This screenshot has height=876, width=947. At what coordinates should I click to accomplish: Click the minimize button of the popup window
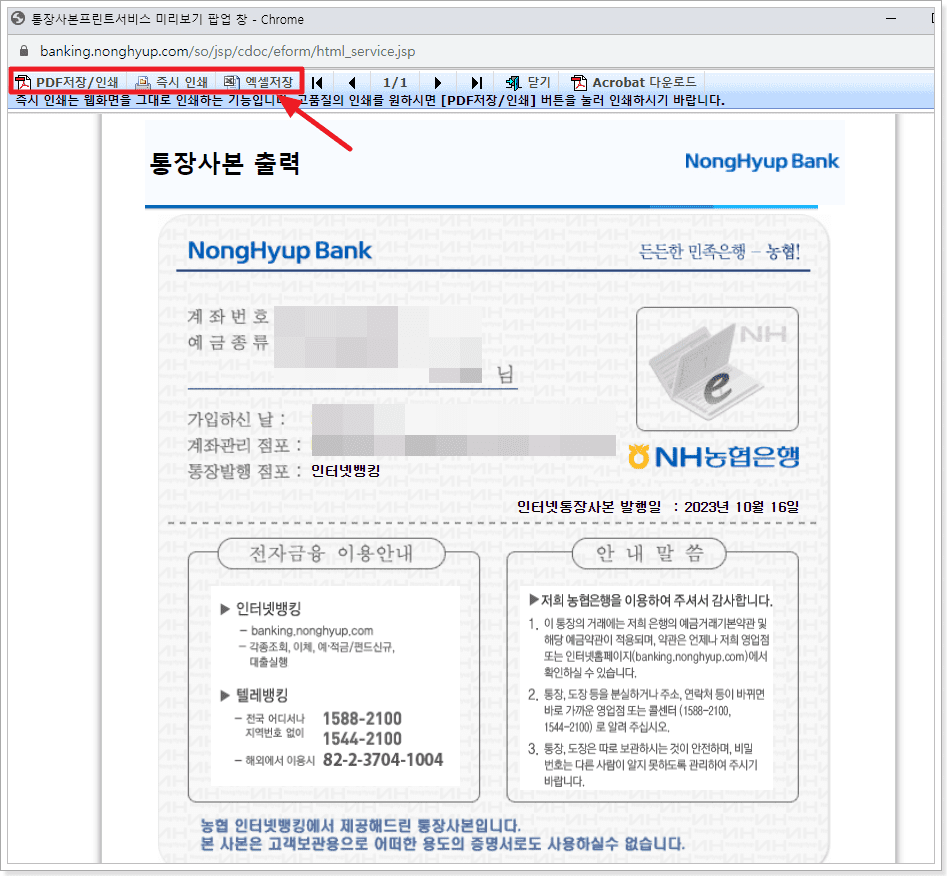pos(891,17)
